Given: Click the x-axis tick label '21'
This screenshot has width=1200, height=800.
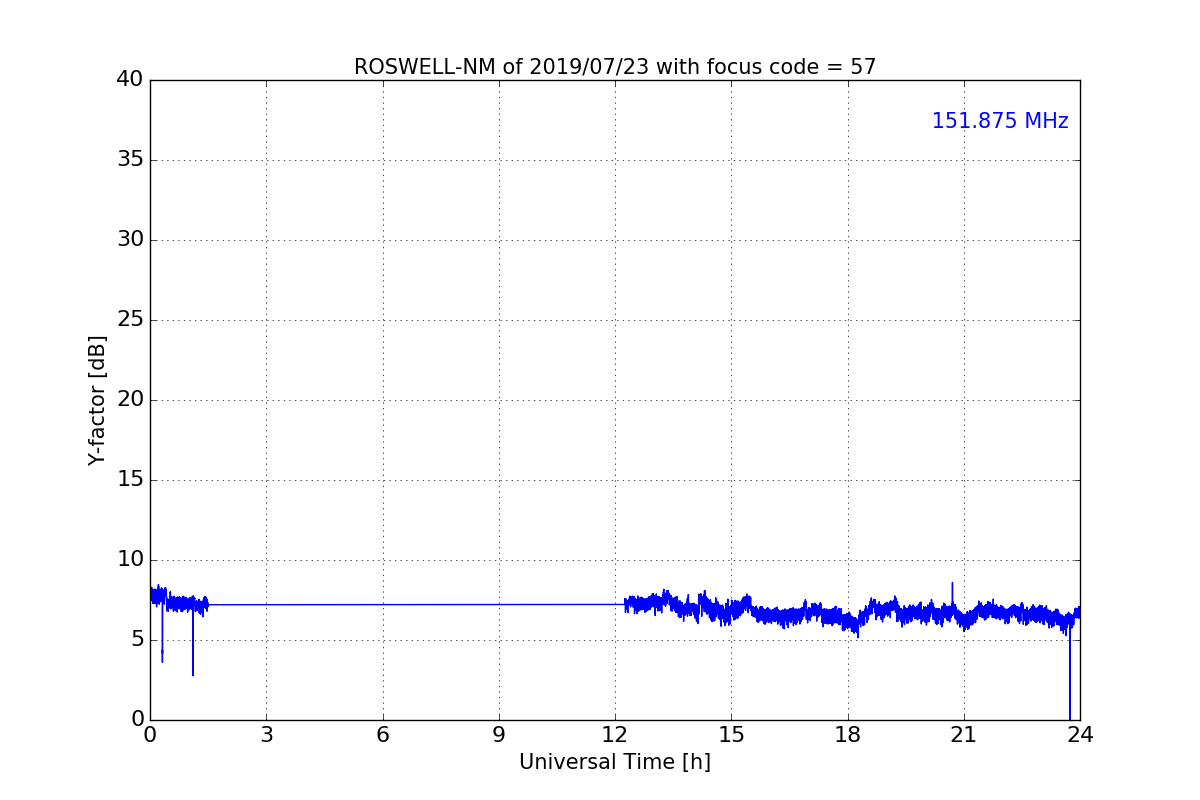Looking at the screenshot, I should [x=964, y=735].
